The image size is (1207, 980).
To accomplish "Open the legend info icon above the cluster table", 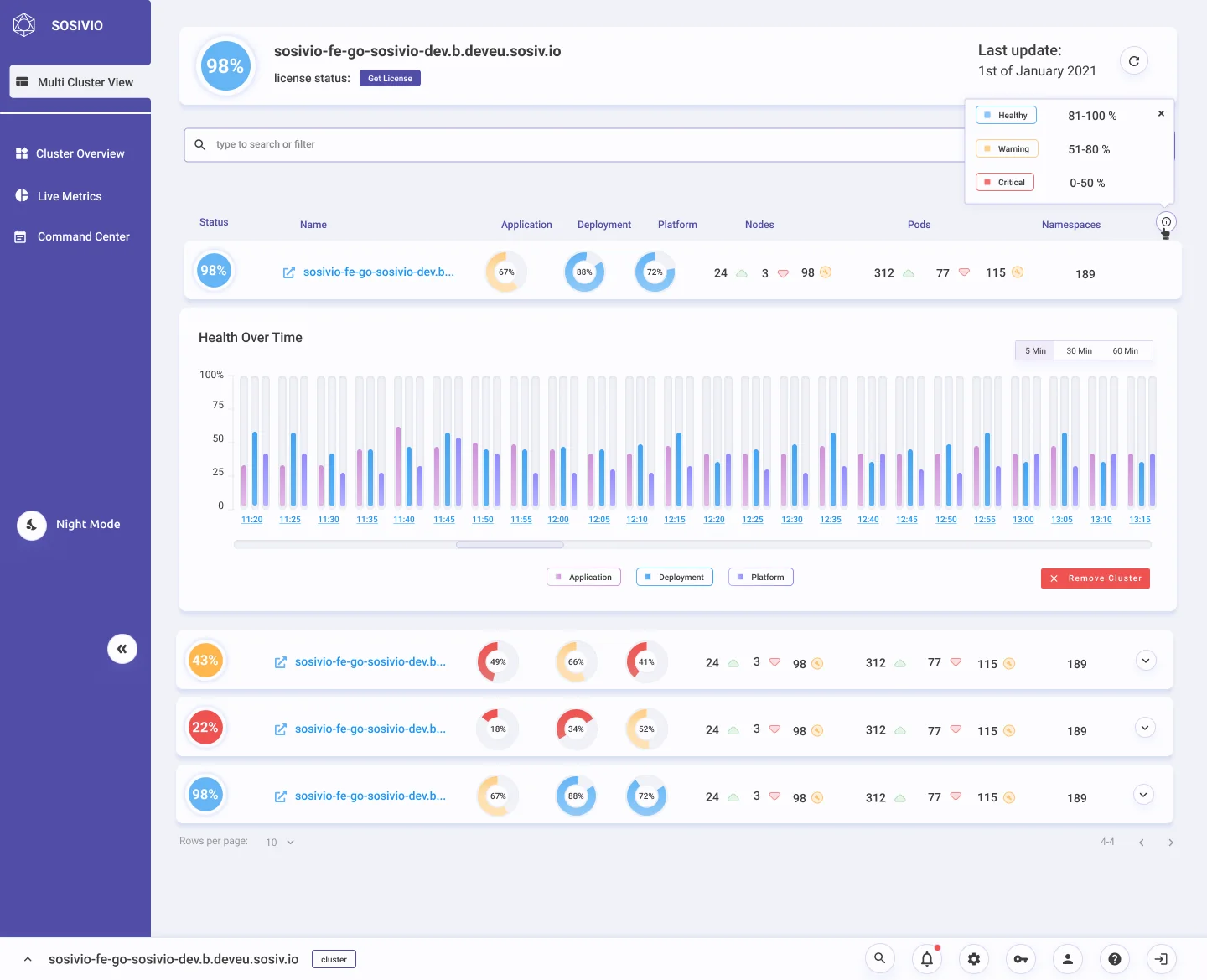I will [x=1166, y=222].
